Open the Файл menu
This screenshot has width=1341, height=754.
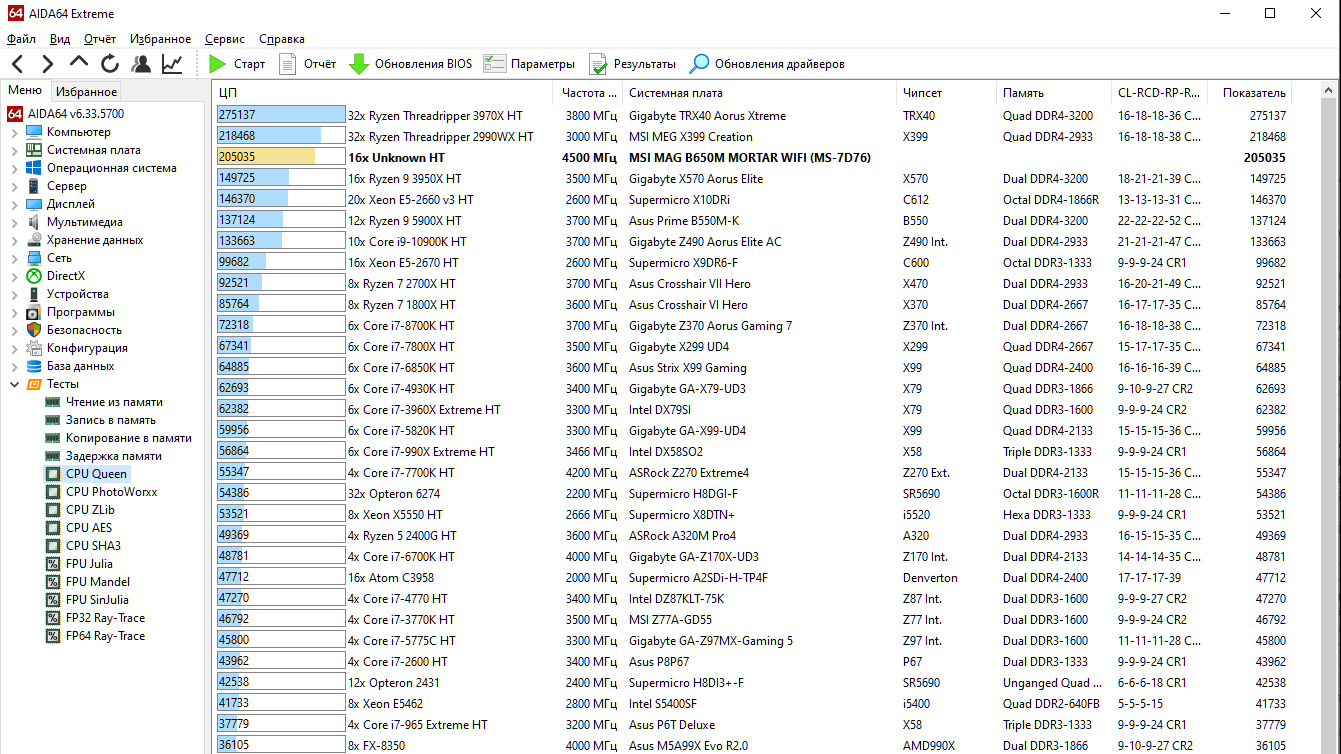[21, 39]
